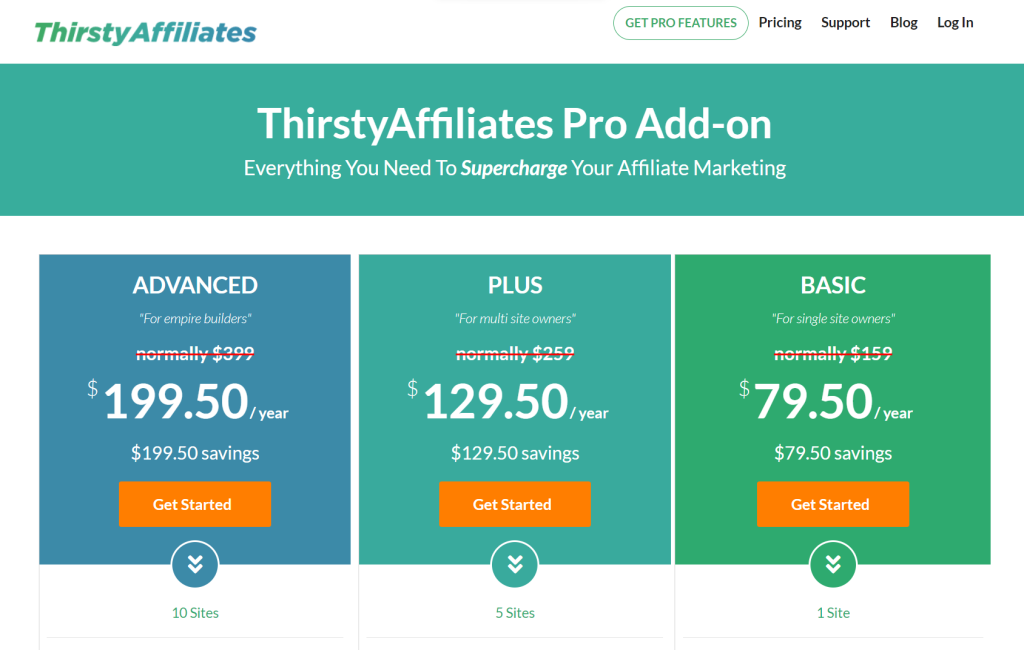Click the ThirstyAffiliates logo

click(x=145, y=32)
